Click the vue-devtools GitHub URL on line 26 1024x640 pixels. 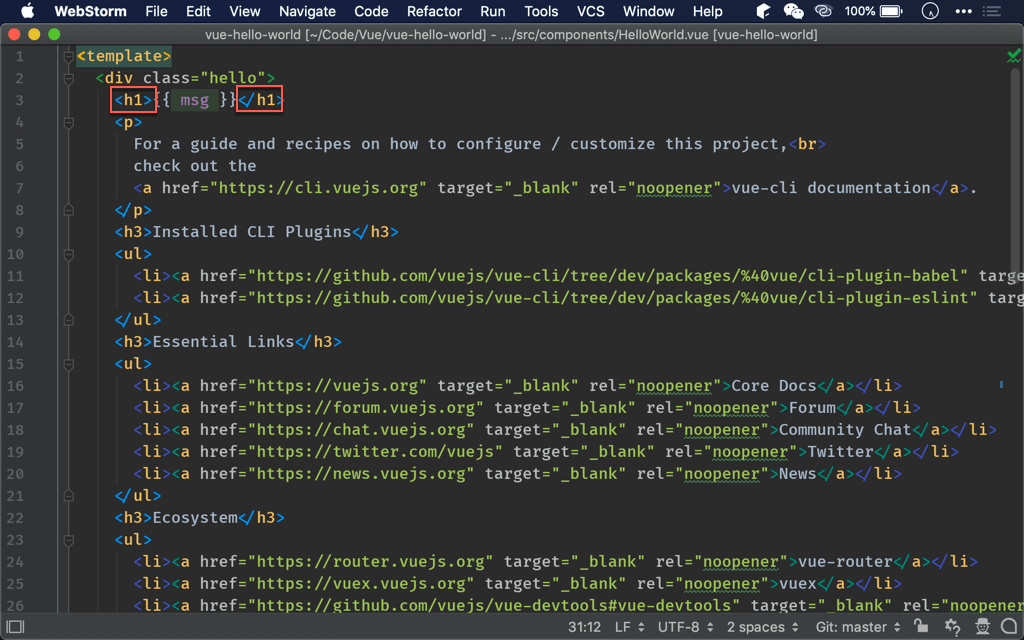point(494,605)
